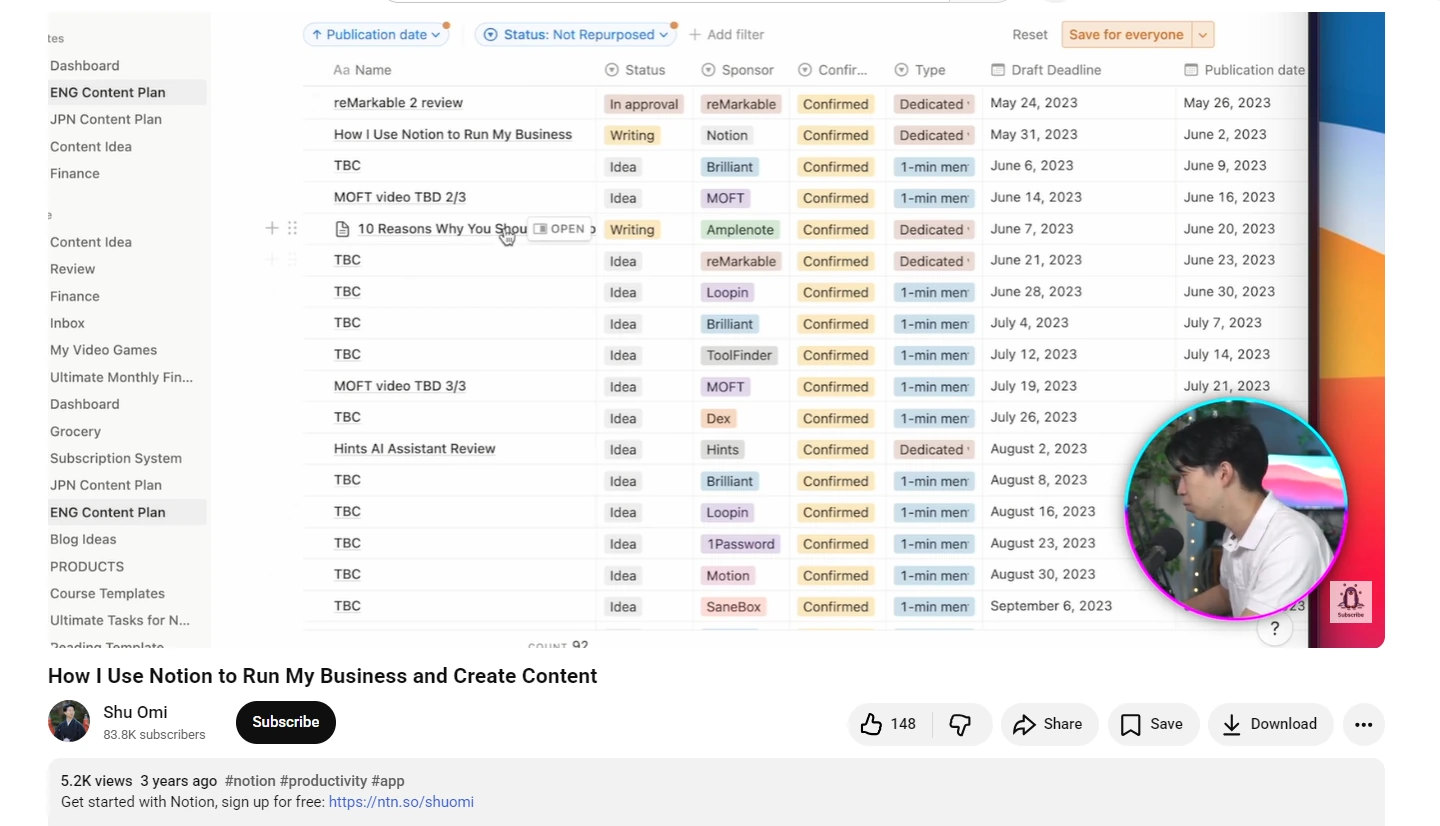Open JPN Content Plan in upper sidebar
Screen dimensions: 1440x826
point(106,119)
